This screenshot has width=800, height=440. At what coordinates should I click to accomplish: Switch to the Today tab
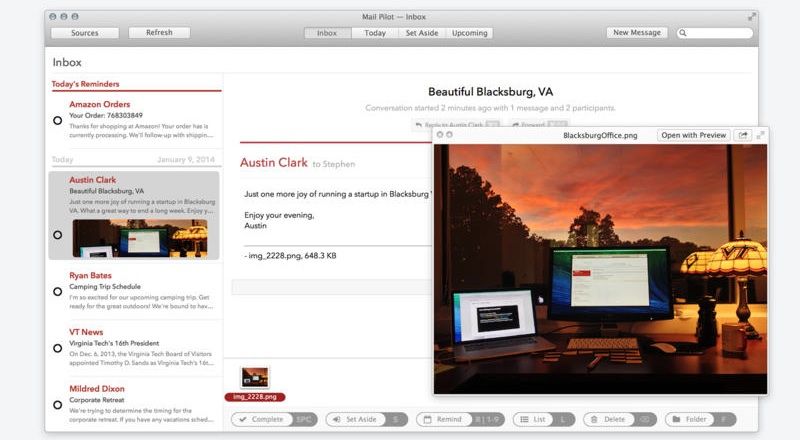pos(374,33)
